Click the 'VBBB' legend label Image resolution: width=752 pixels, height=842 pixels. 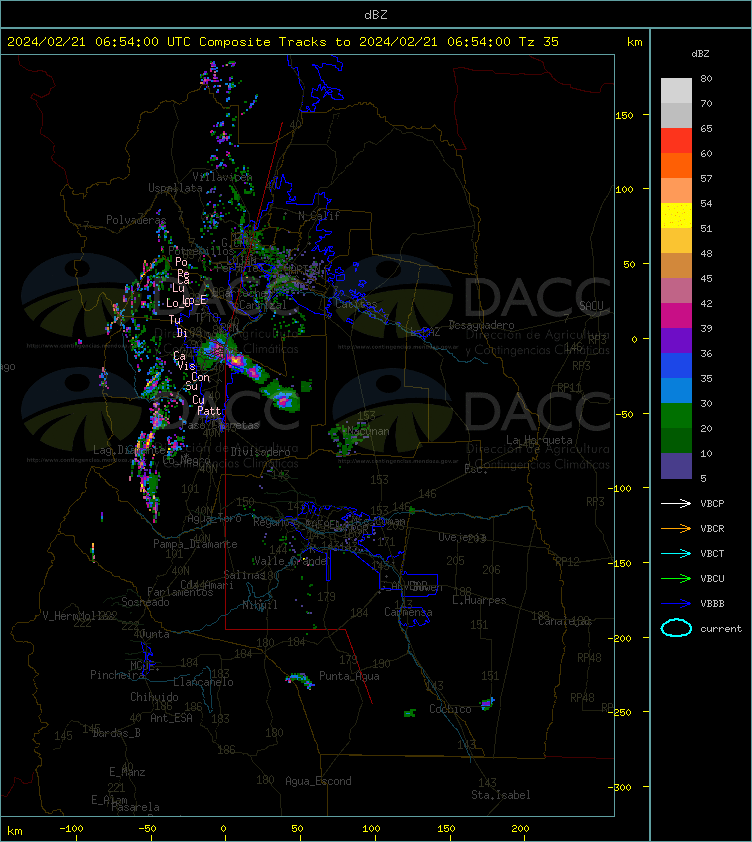tap(712, 604)
